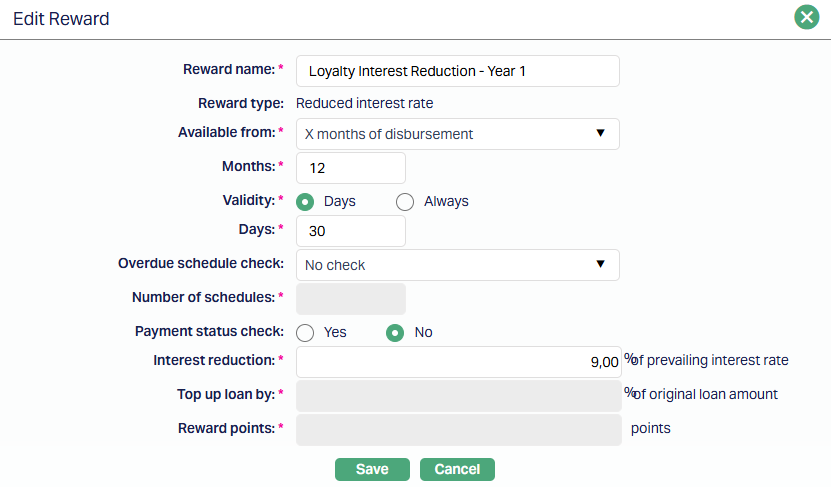The height and width of the screenshot is (487, 831).
Task: Select the Always validity option
Action: point(405,201)
